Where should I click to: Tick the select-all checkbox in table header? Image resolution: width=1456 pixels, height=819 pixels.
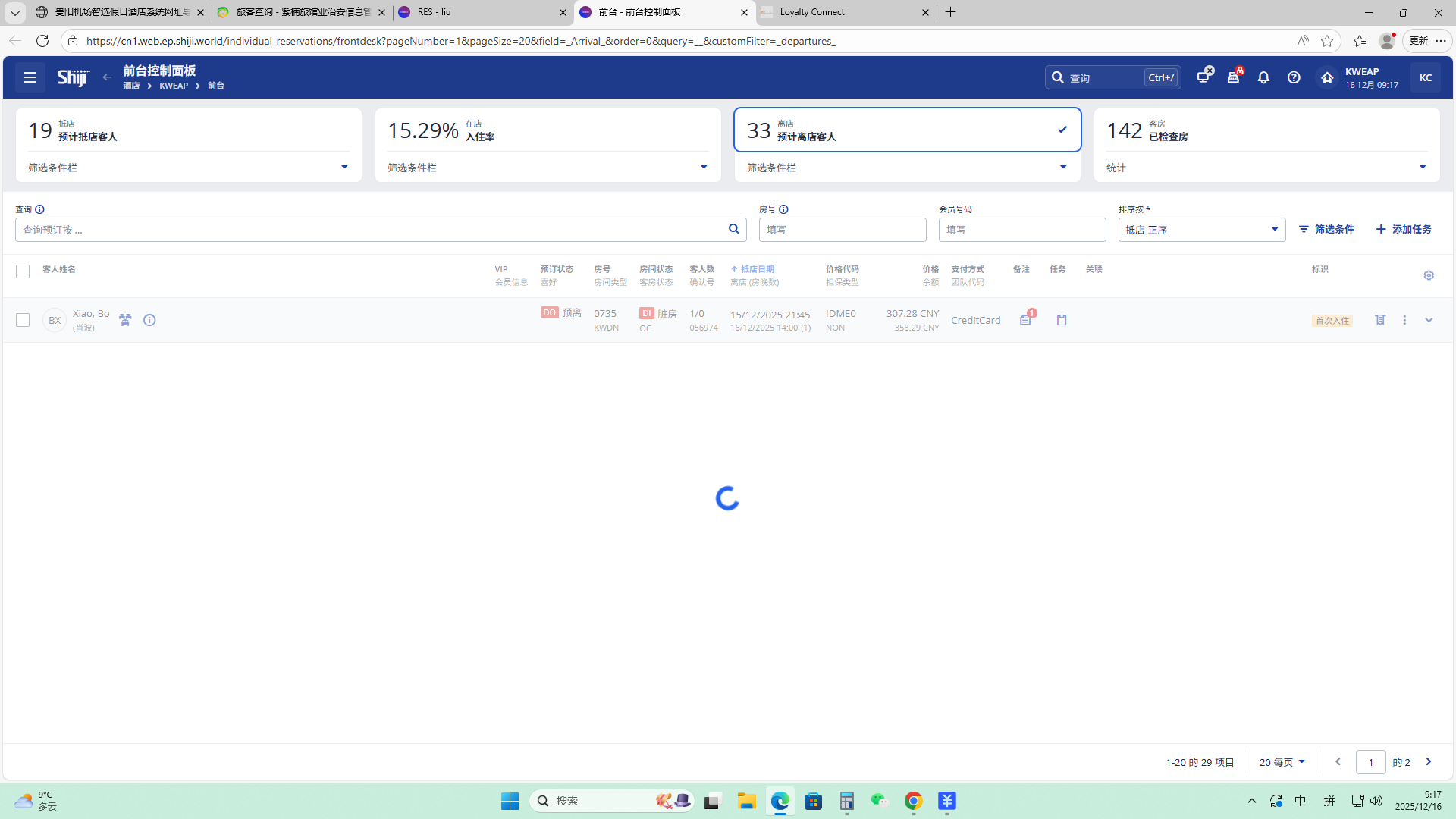pyautogui.click(x=23, y=271)
